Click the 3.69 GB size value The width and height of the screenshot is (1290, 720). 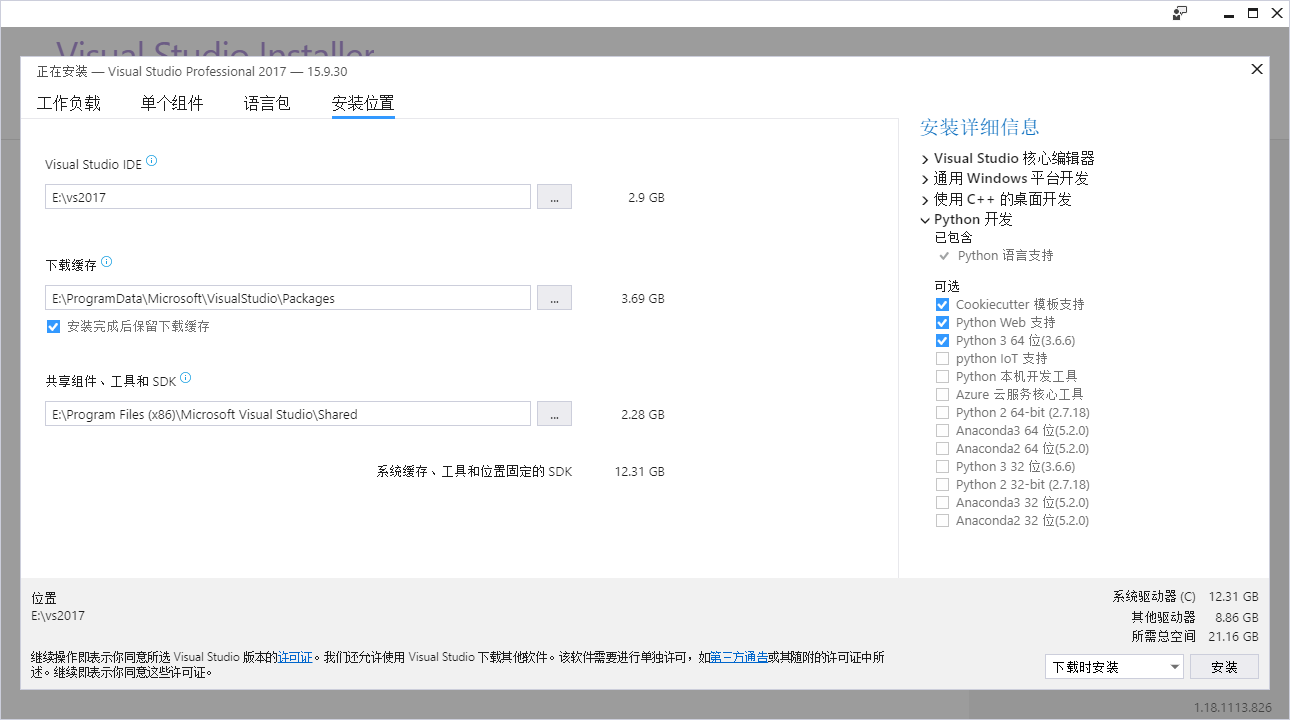pyautogui.click(x=643, y=299)
